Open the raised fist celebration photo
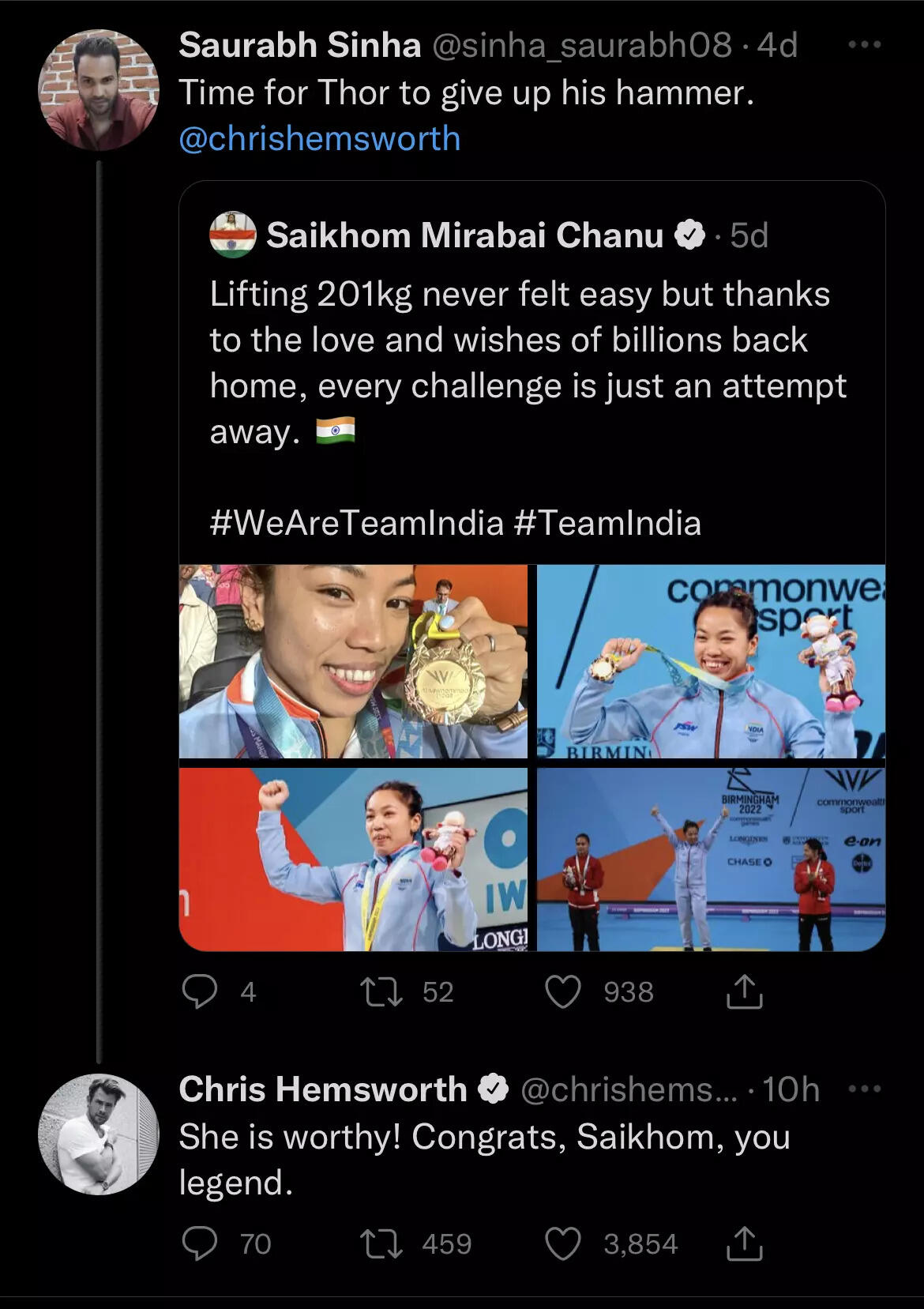Image resolution: width=924 pixels, height=1309 pixels. (353, 860)
